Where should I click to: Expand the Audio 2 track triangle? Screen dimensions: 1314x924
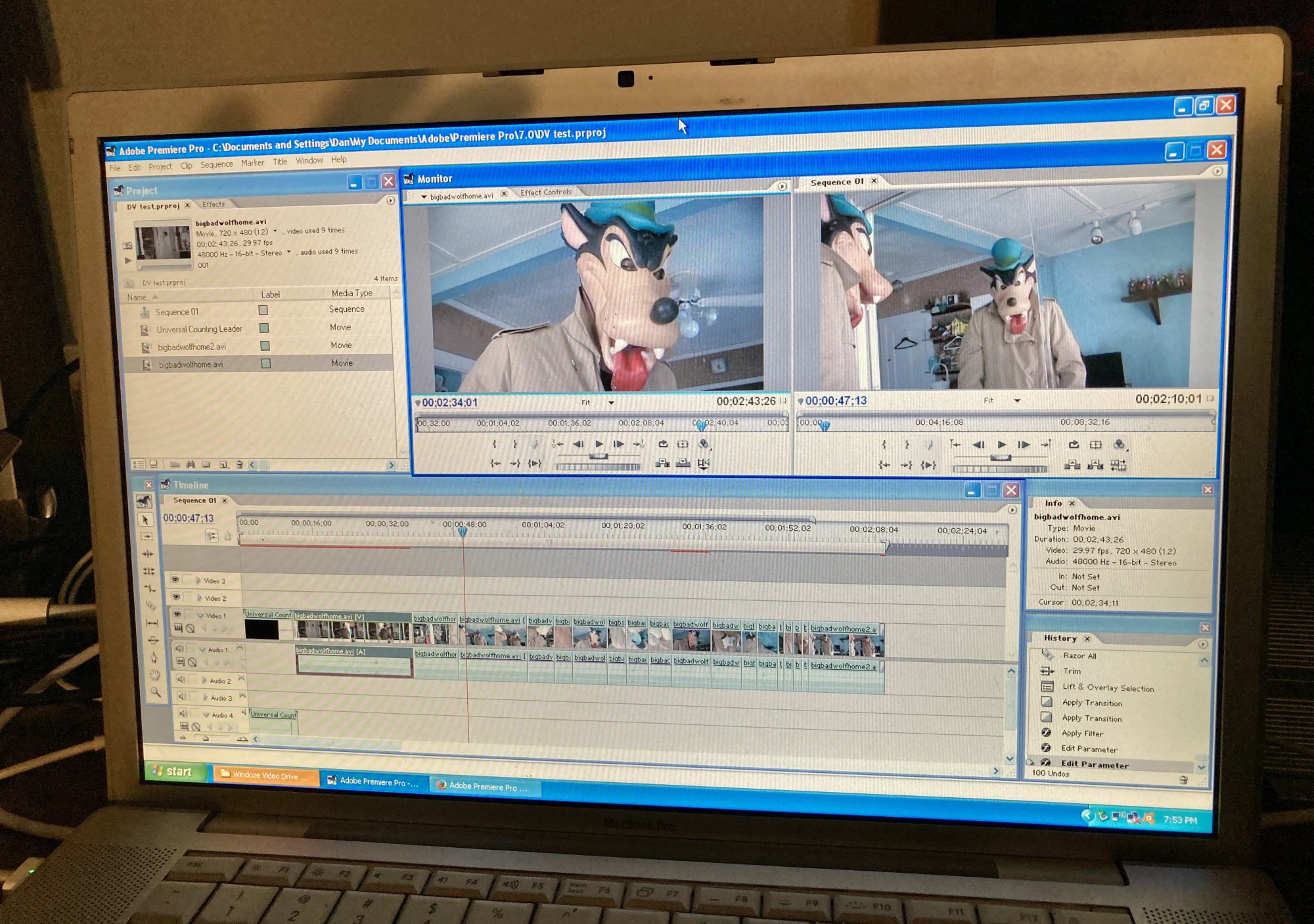coord(204,680)
